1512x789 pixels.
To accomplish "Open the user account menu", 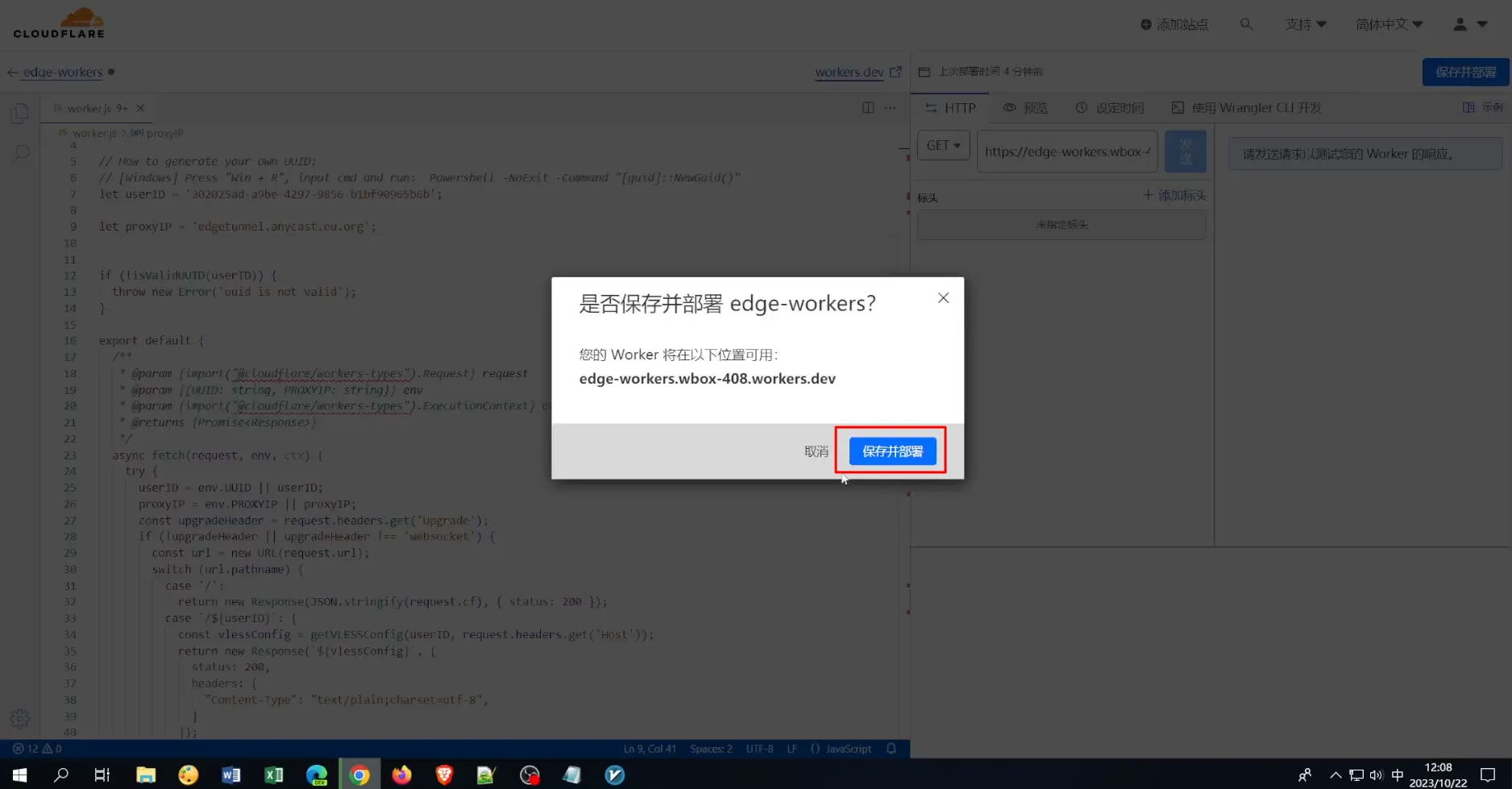I will tap(1470, 24).
